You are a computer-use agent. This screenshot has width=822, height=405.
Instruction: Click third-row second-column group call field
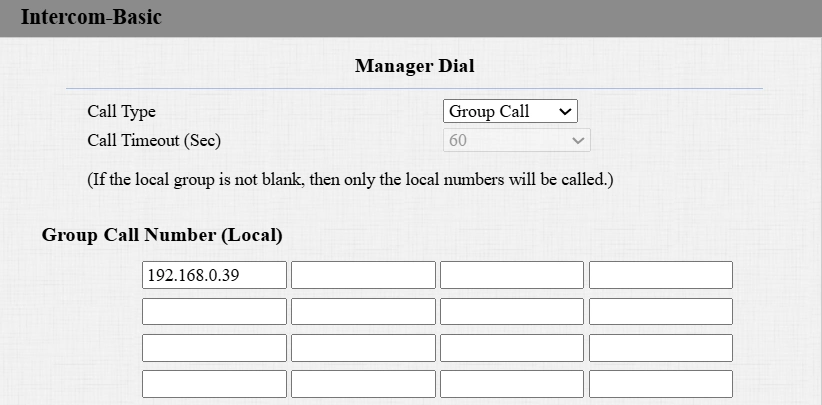pyautogui.click(x=363, y=348)
